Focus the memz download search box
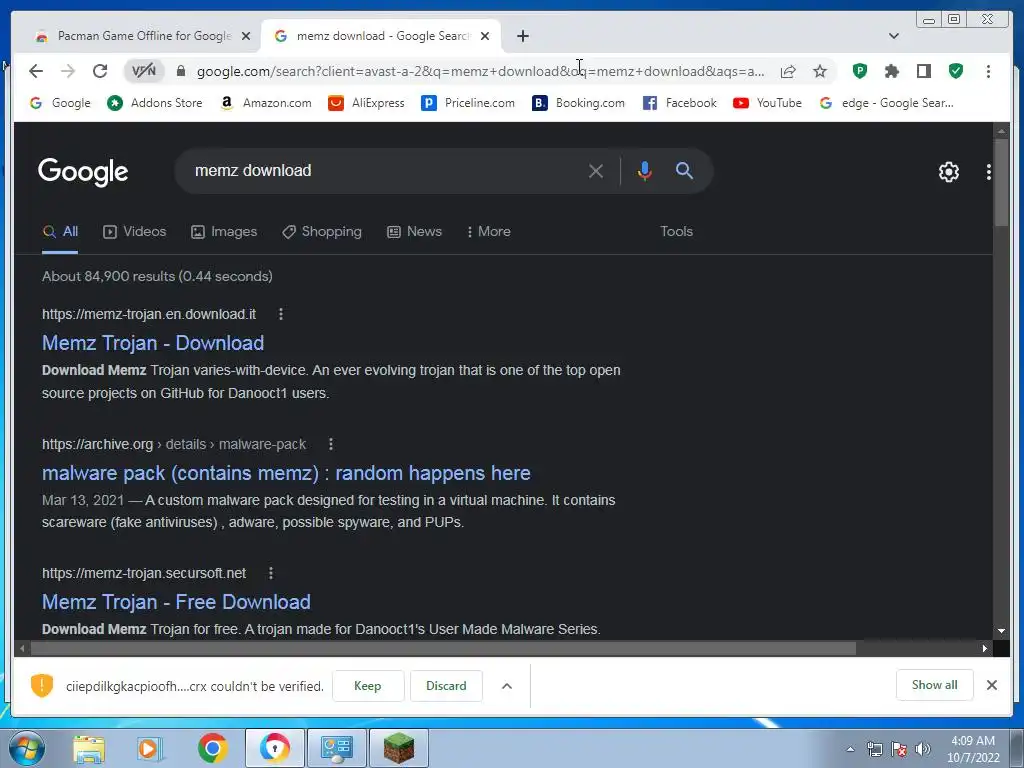This screenshot has height=768, width=1024. tap(385, 170)
